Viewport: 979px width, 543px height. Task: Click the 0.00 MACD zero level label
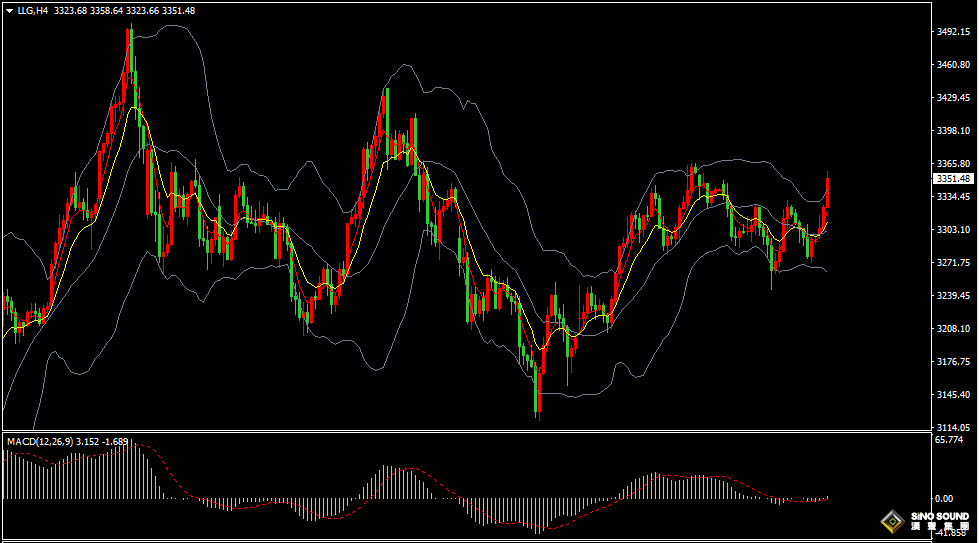pos(943,498)
